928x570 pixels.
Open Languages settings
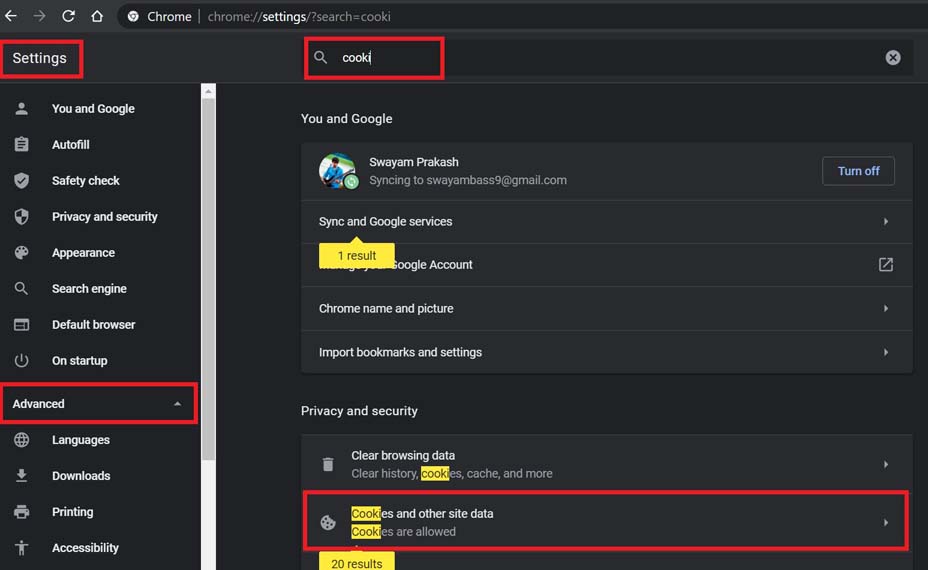80,440
